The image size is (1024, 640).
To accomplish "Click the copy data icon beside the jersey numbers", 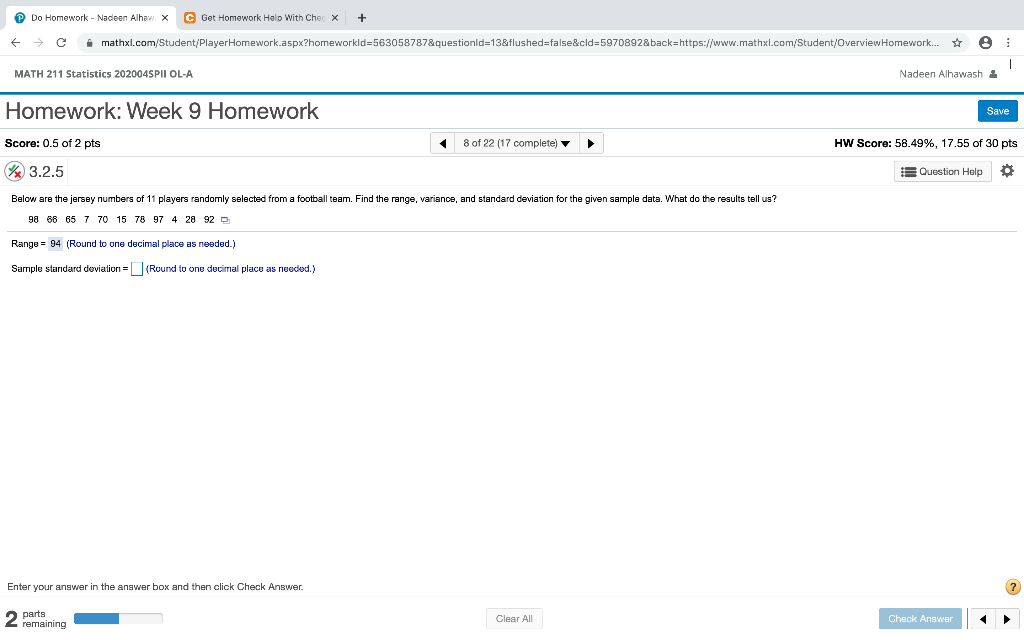I will [224, 219].
